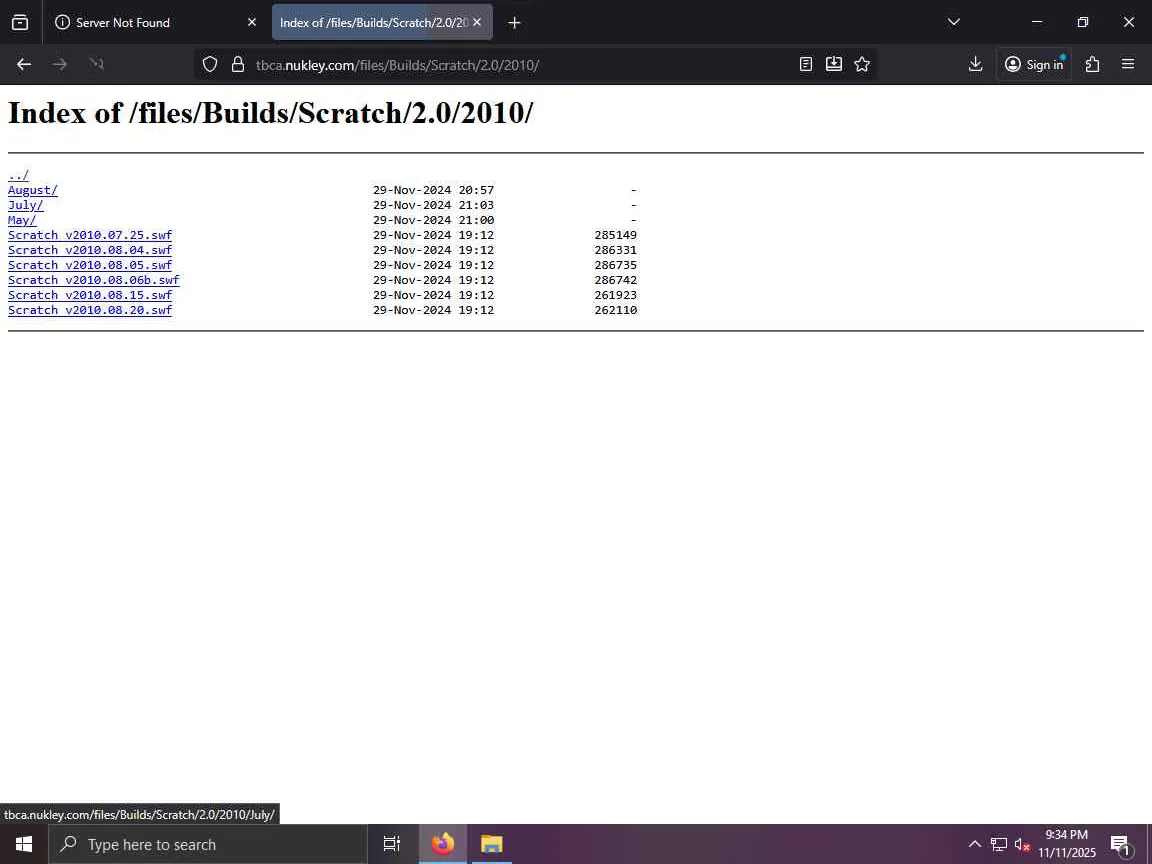Download Scratch_v2010.08.05.swf
Screen dimensions: 1152x864
[90, 265]
